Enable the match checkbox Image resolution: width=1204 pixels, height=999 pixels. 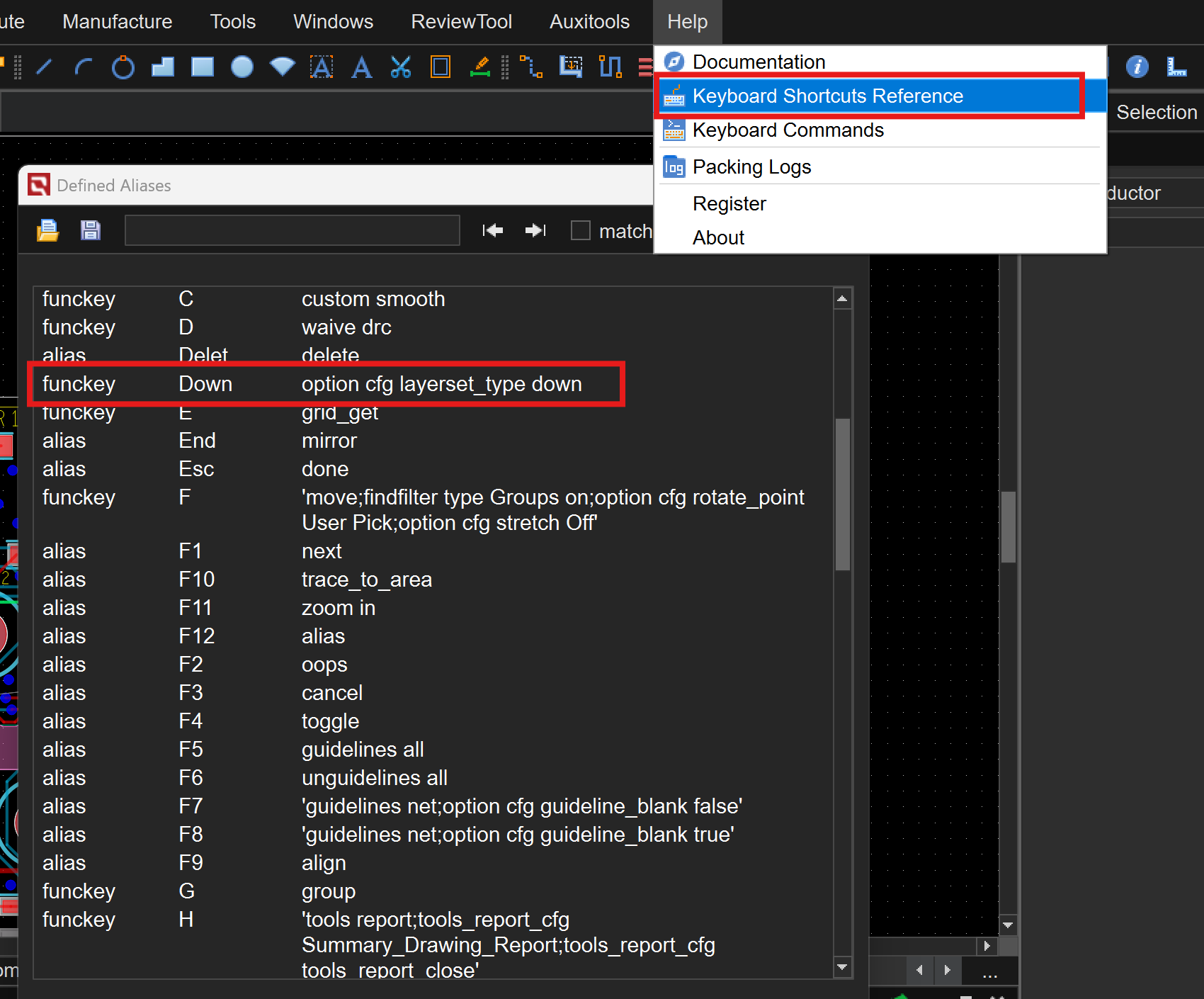click(581, 230)
